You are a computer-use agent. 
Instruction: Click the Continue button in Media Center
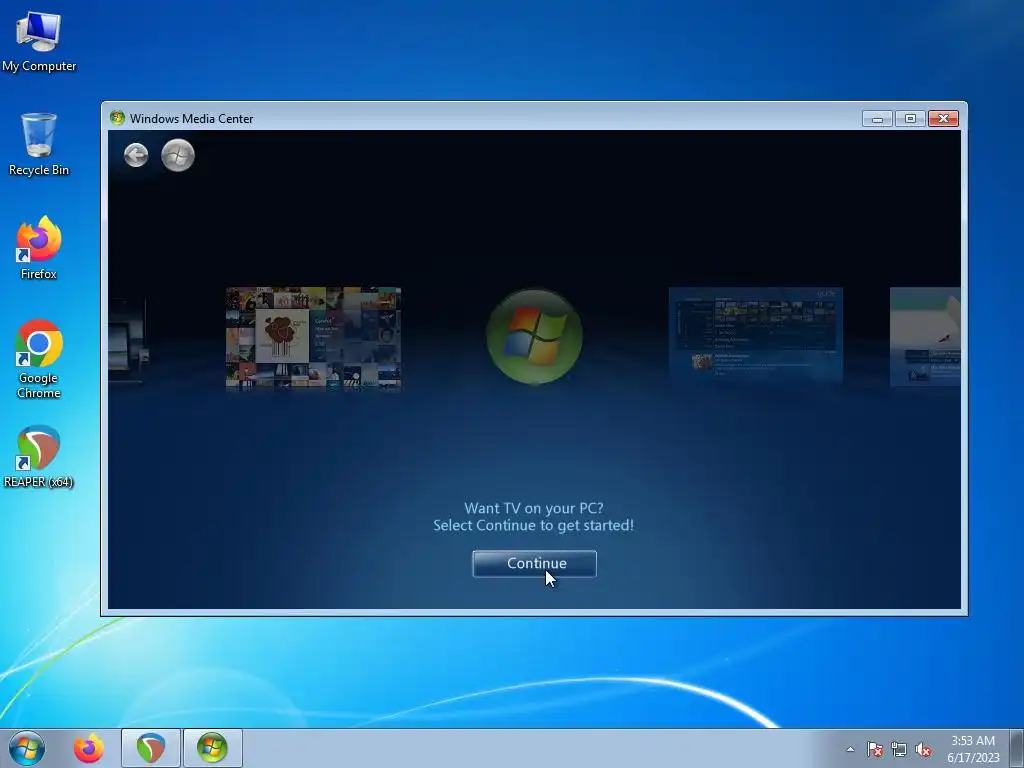coord(534,564)
